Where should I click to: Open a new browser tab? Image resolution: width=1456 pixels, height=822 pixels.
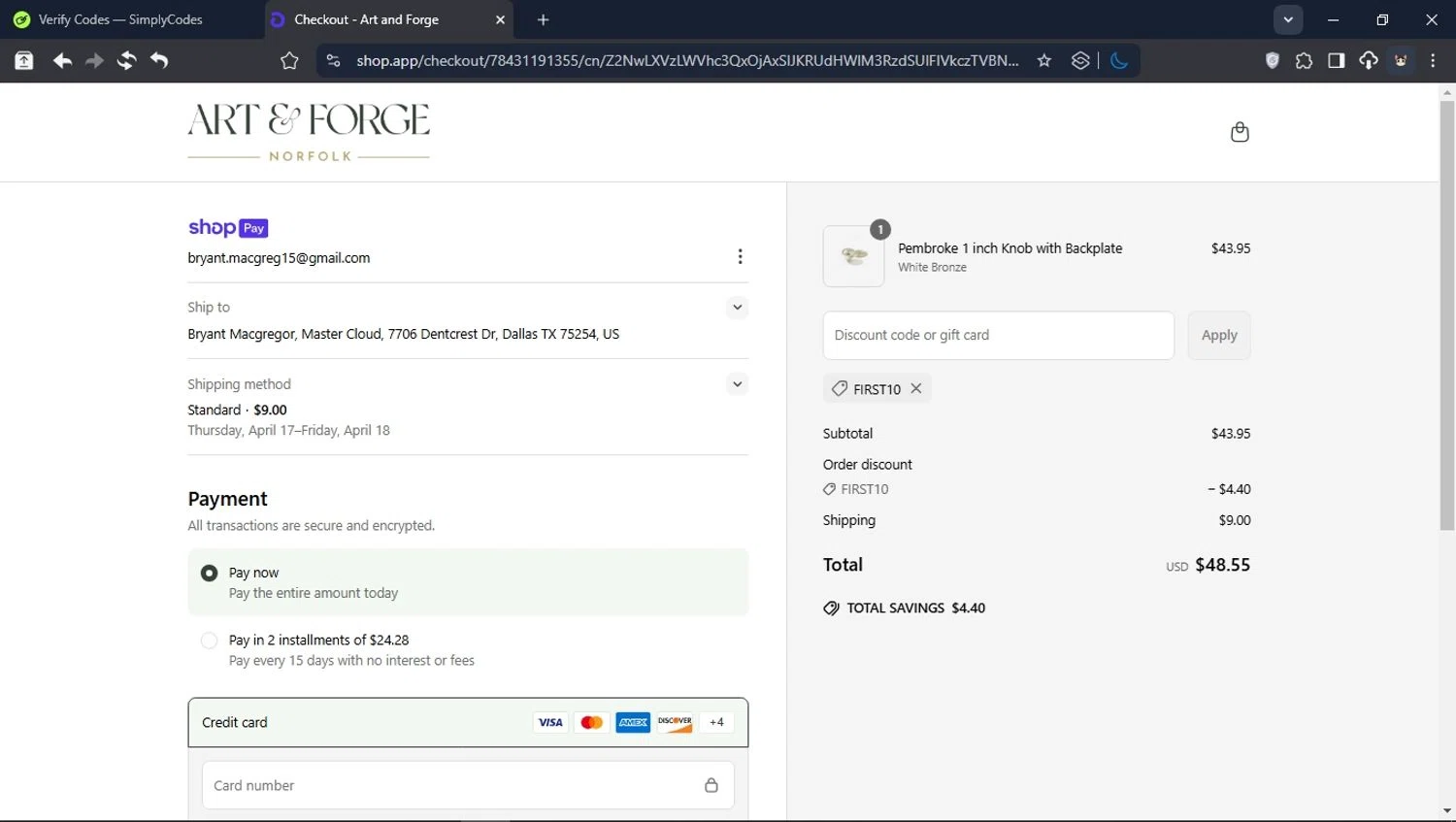(x=544, y=19)
